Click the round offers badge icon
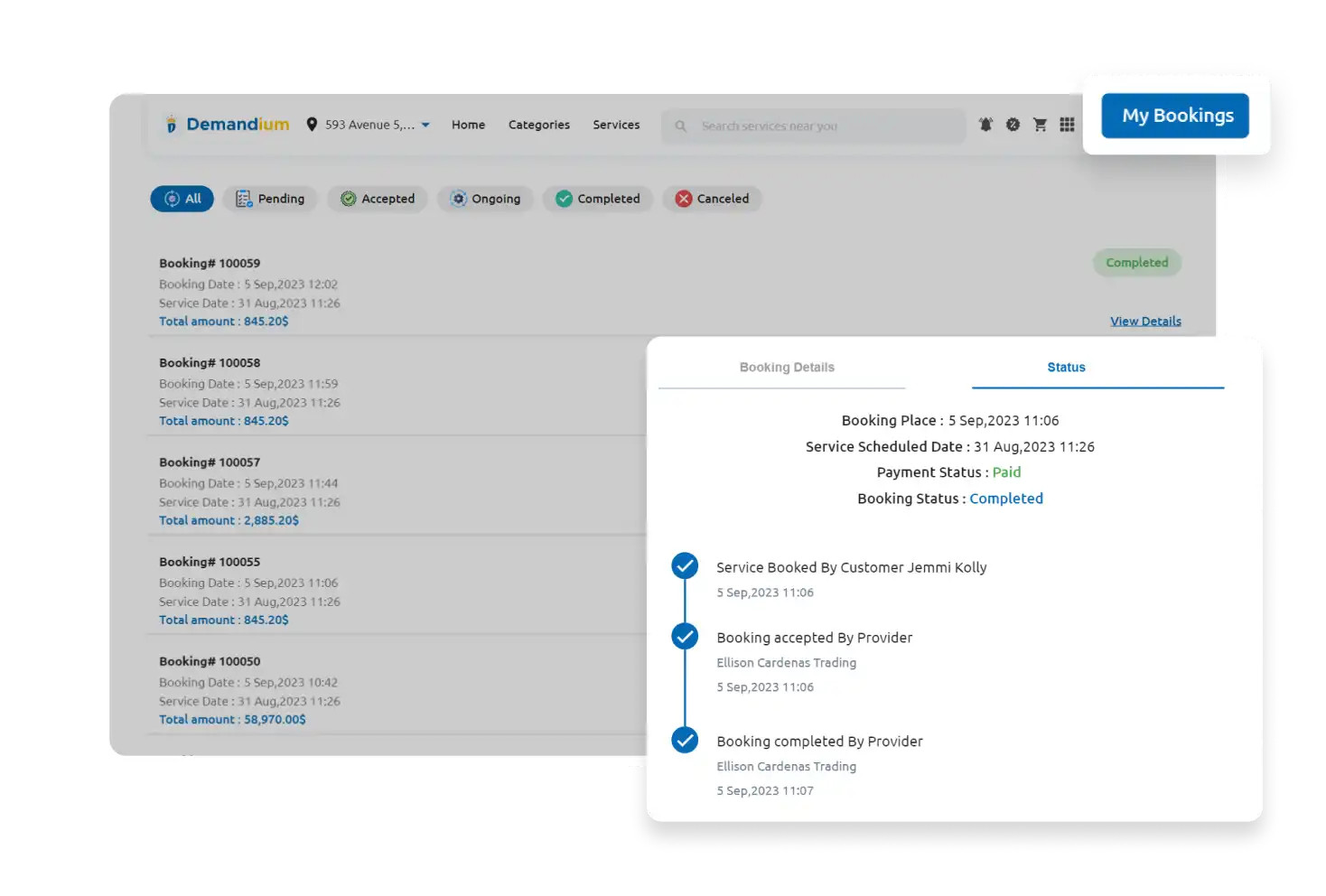The height and width of the screenshot is (896, 1326). 1013,125
